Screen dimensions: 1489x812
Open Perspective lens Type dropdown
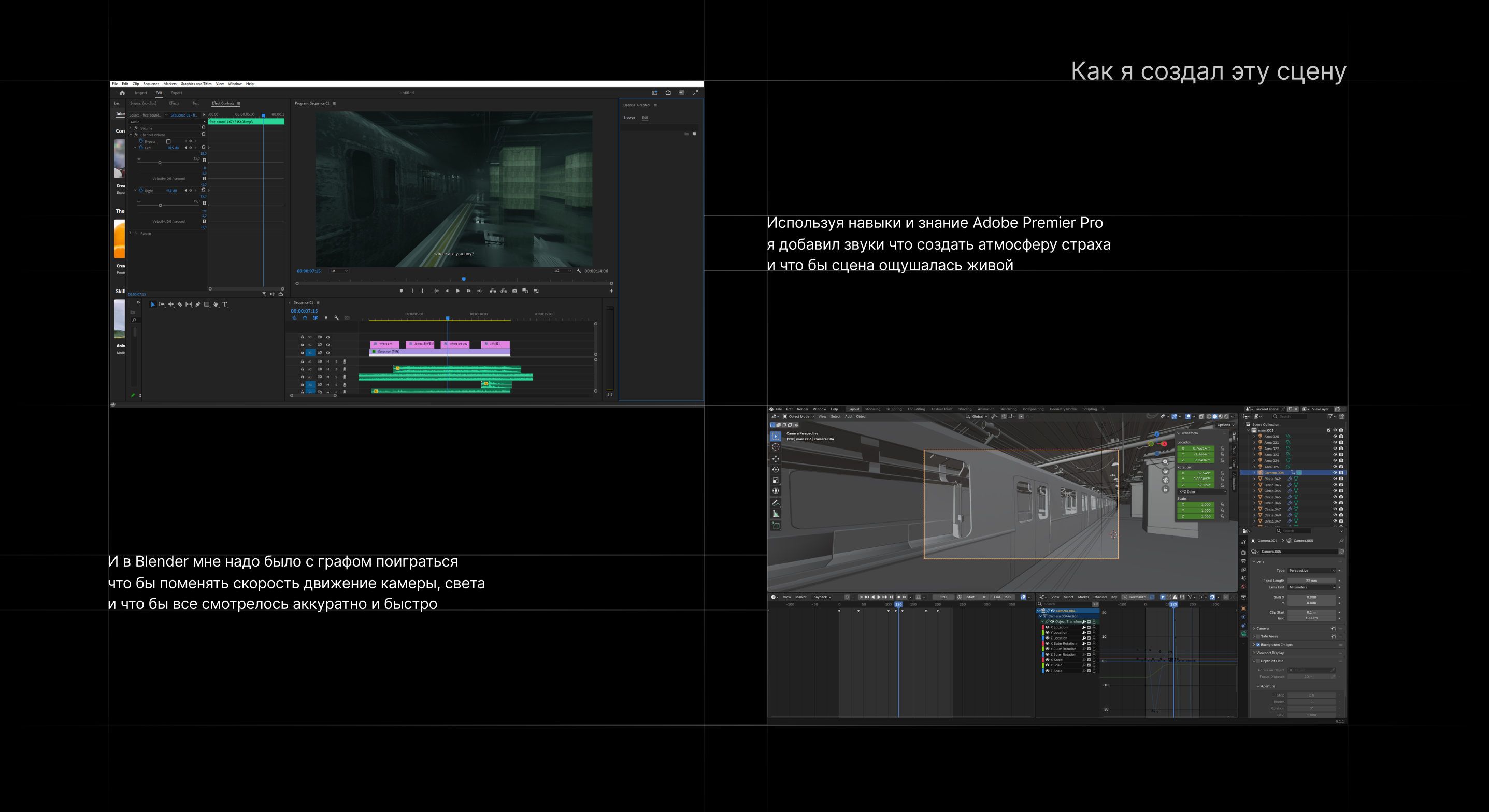1311,571
